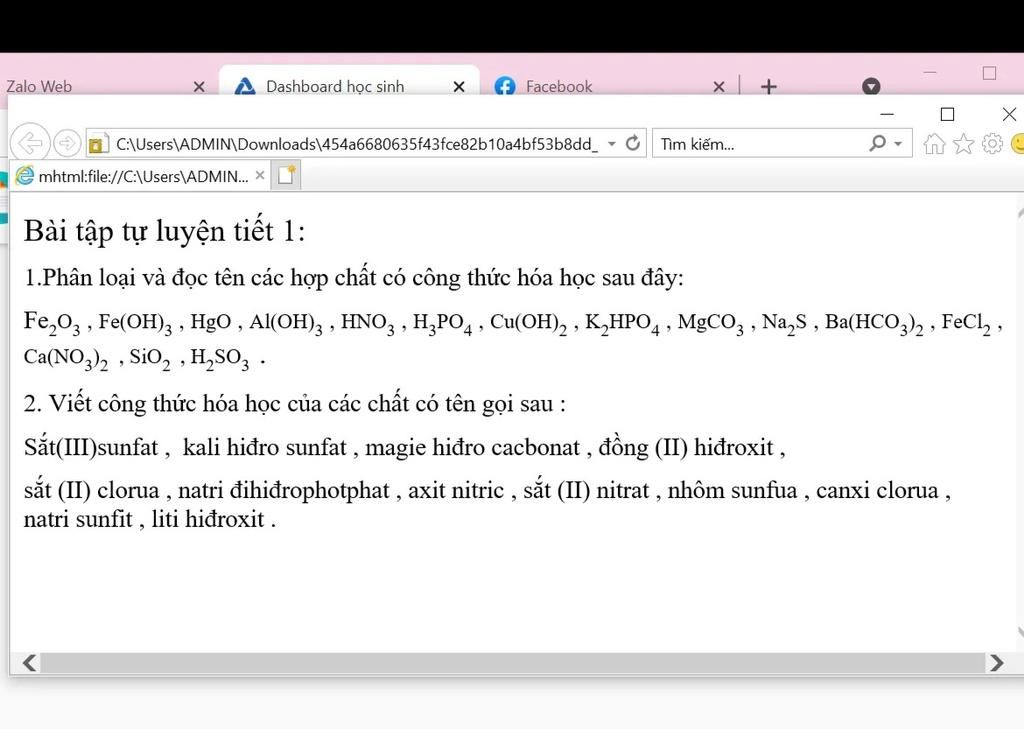The image size is (1024, 729).
Task: Click formula K2HPO4 in the list
Action: coord(622,323)
